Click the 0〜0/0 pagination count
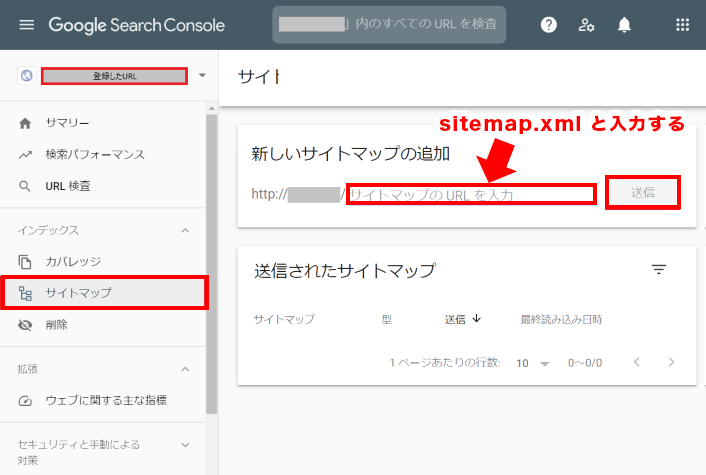 (585, 363)
